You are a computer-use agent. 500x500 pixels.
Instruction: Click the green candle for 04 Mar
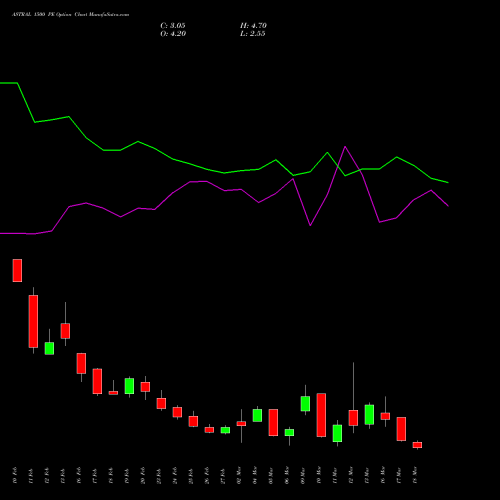point(257,415)
